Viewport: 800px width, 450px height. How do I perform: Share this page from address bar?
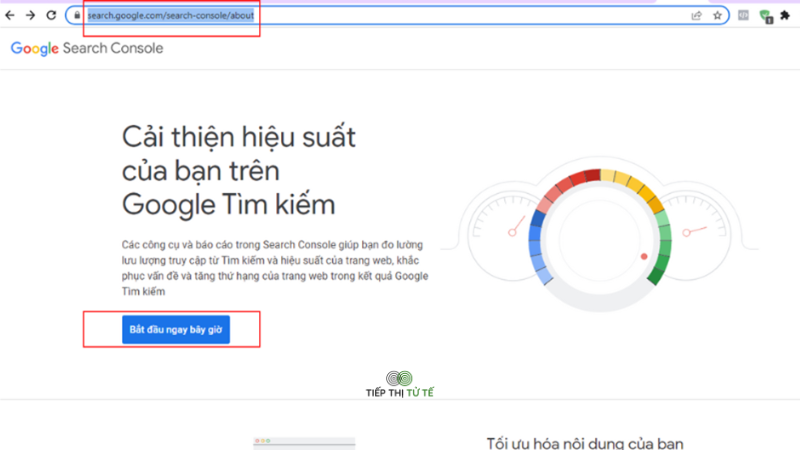[x=696, y=15]
